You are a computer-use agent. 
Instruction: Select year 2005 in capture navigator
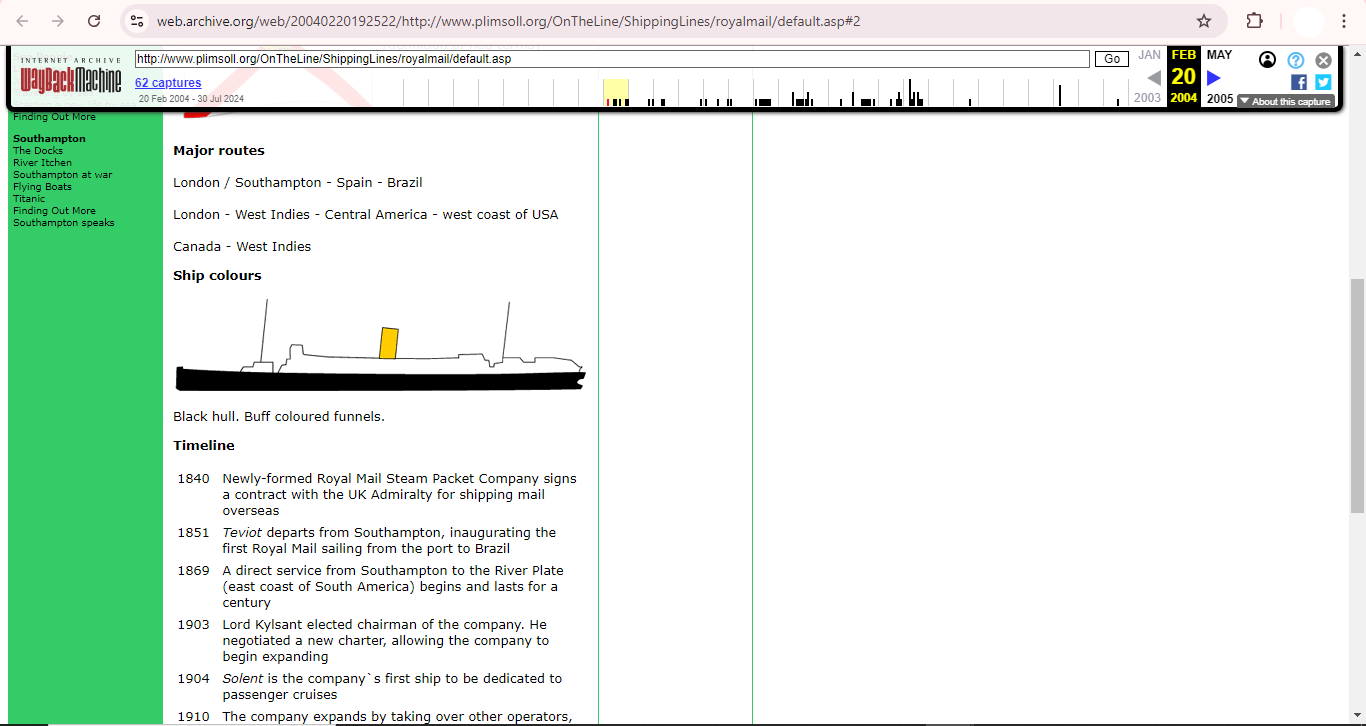1220,99
